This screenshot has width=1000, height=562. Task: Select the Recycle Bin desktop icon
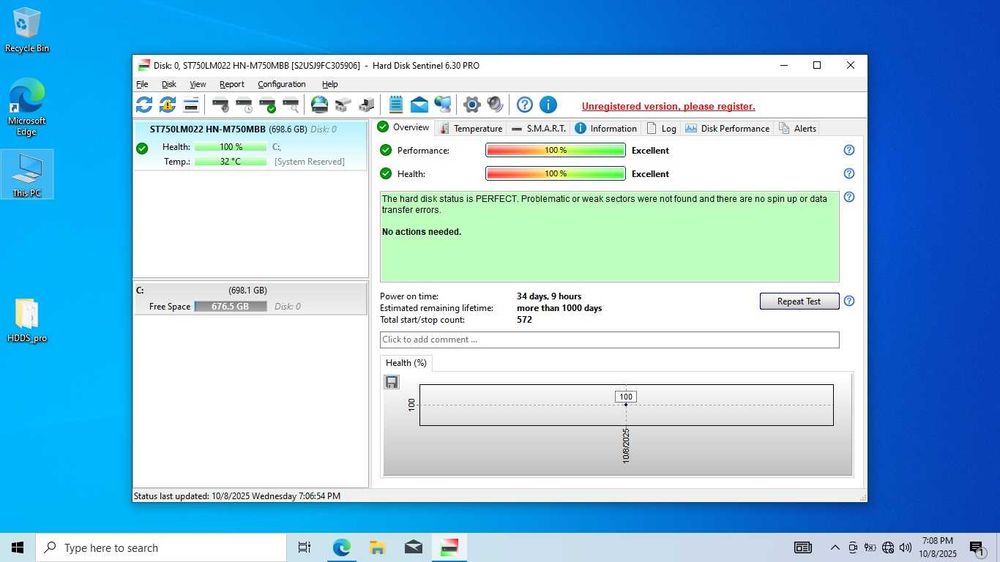[x=27, y=30]
